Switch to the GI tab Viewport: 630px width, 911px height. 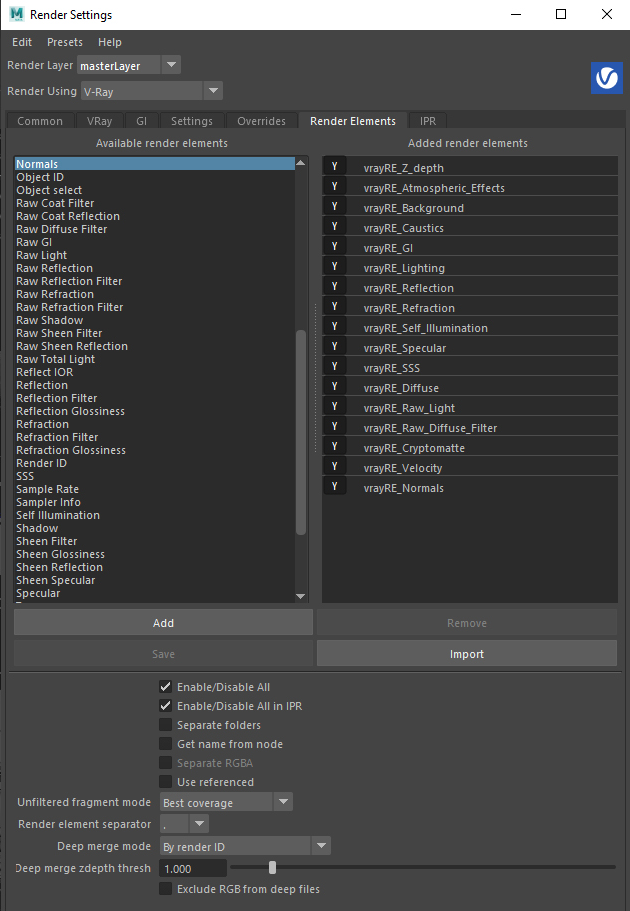coord(141,121)
